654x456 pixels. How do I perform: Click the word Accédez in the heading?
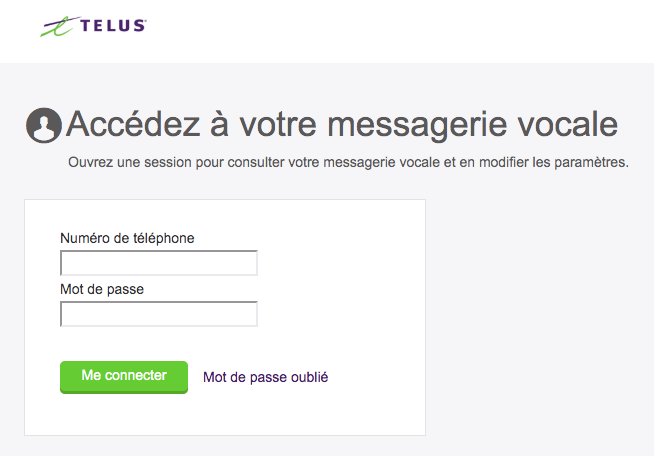[x=133, y=124]
